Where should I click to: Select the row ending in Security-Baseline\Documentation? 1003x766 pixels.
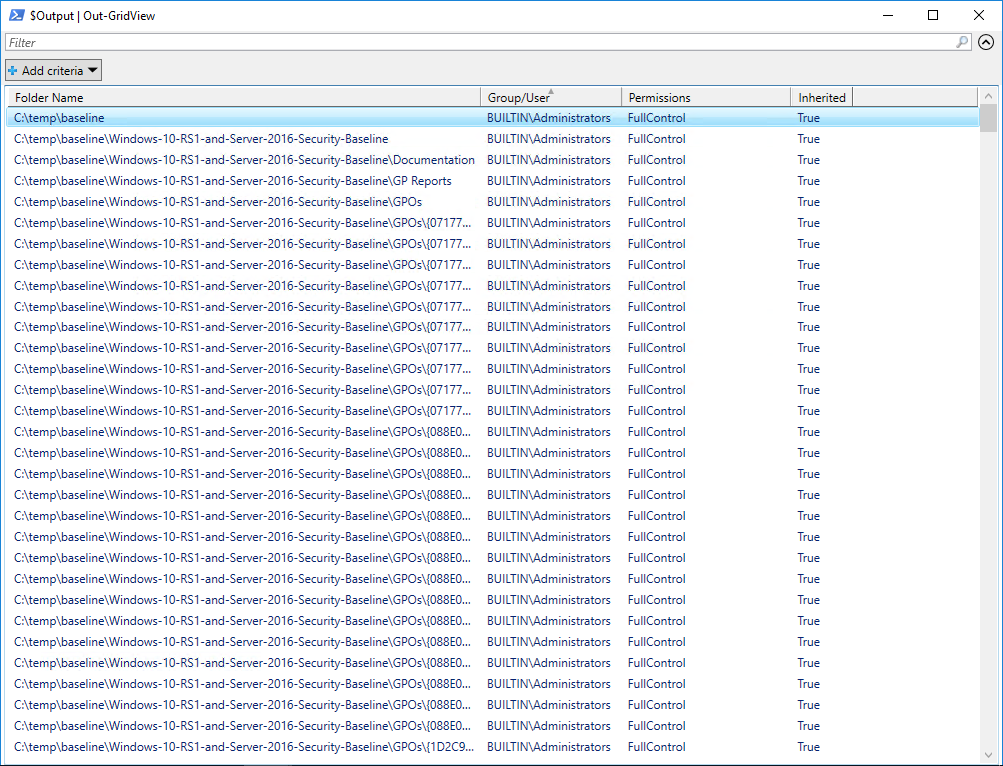pos(492,160)
